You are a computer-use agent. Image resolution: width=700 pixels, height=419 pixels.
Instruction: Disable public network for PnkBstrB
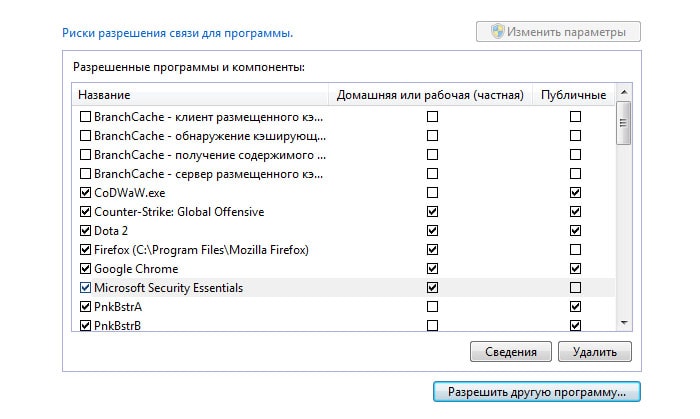coord(575,326)
